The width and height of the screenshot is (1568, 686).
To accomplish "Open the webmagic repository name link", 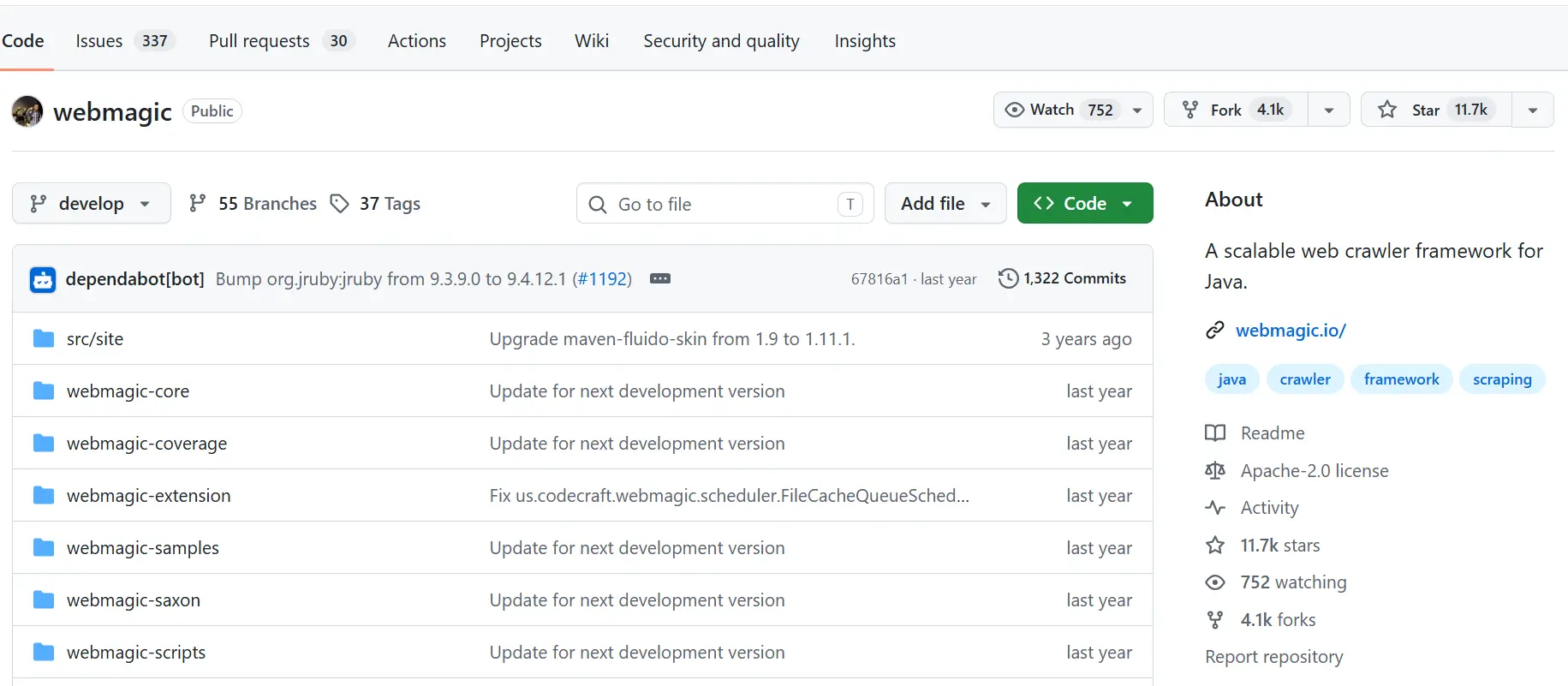I will (112, 111).
